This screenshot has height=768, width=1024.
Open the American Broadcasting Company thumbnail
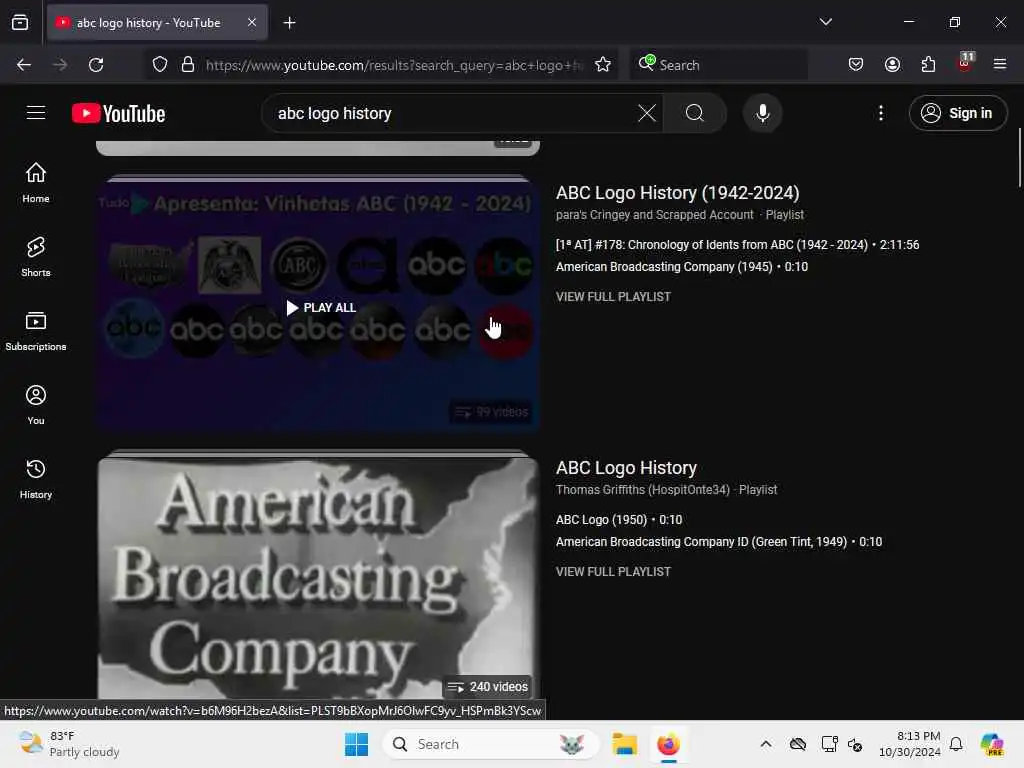tap(318, 578)
